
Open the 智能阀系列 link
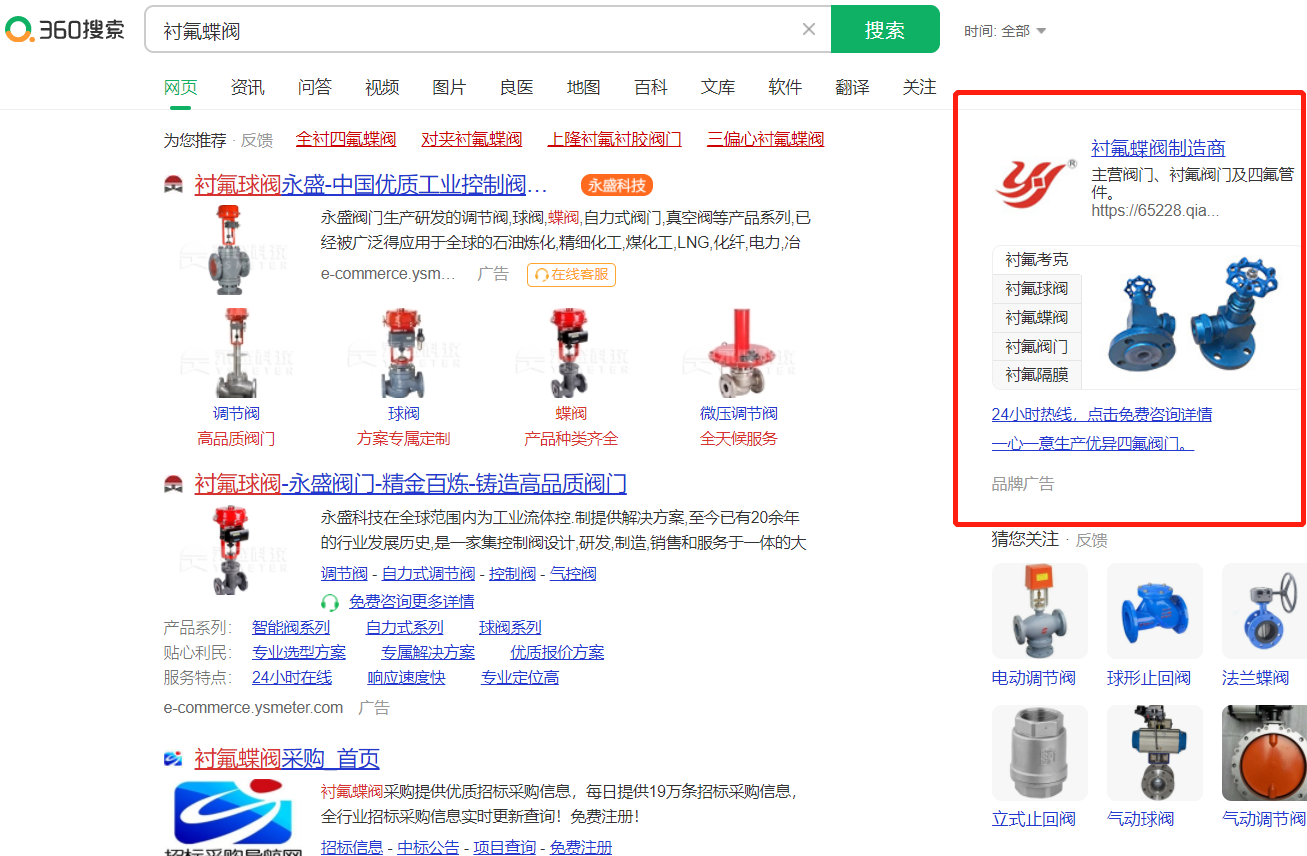(x=291, y=627)
